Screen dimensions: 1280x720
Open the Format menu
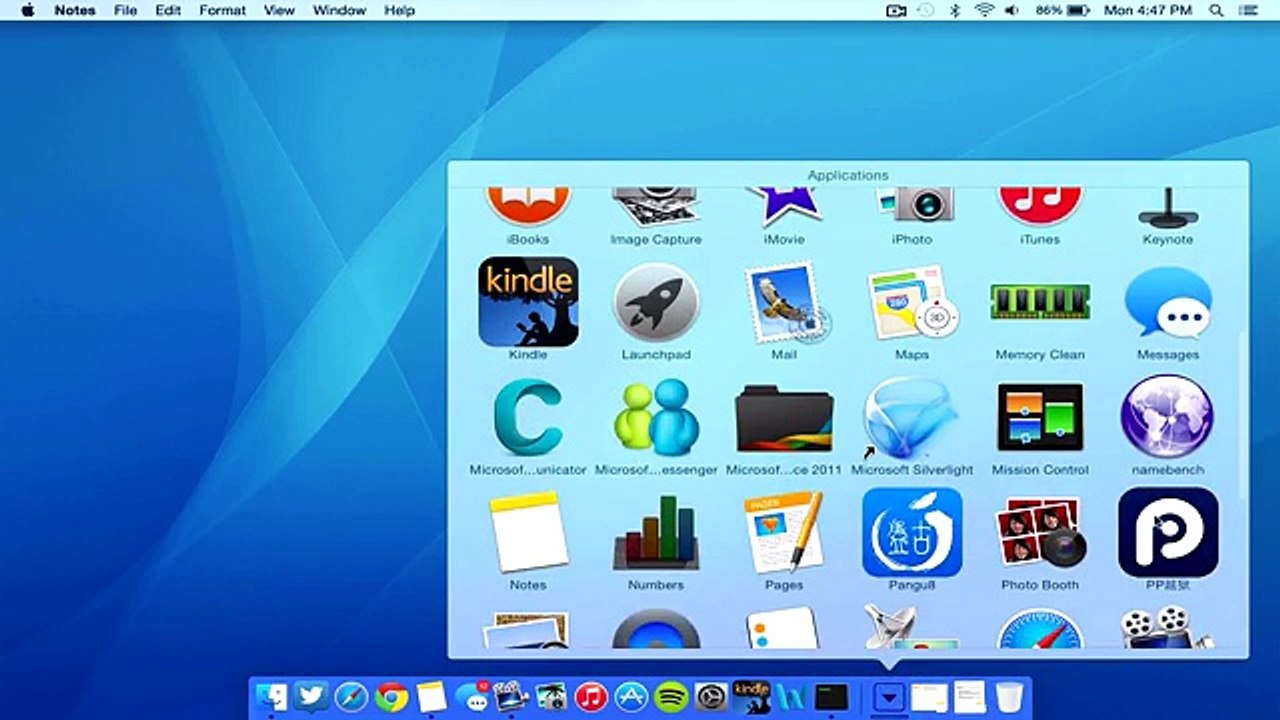point(222,10)
